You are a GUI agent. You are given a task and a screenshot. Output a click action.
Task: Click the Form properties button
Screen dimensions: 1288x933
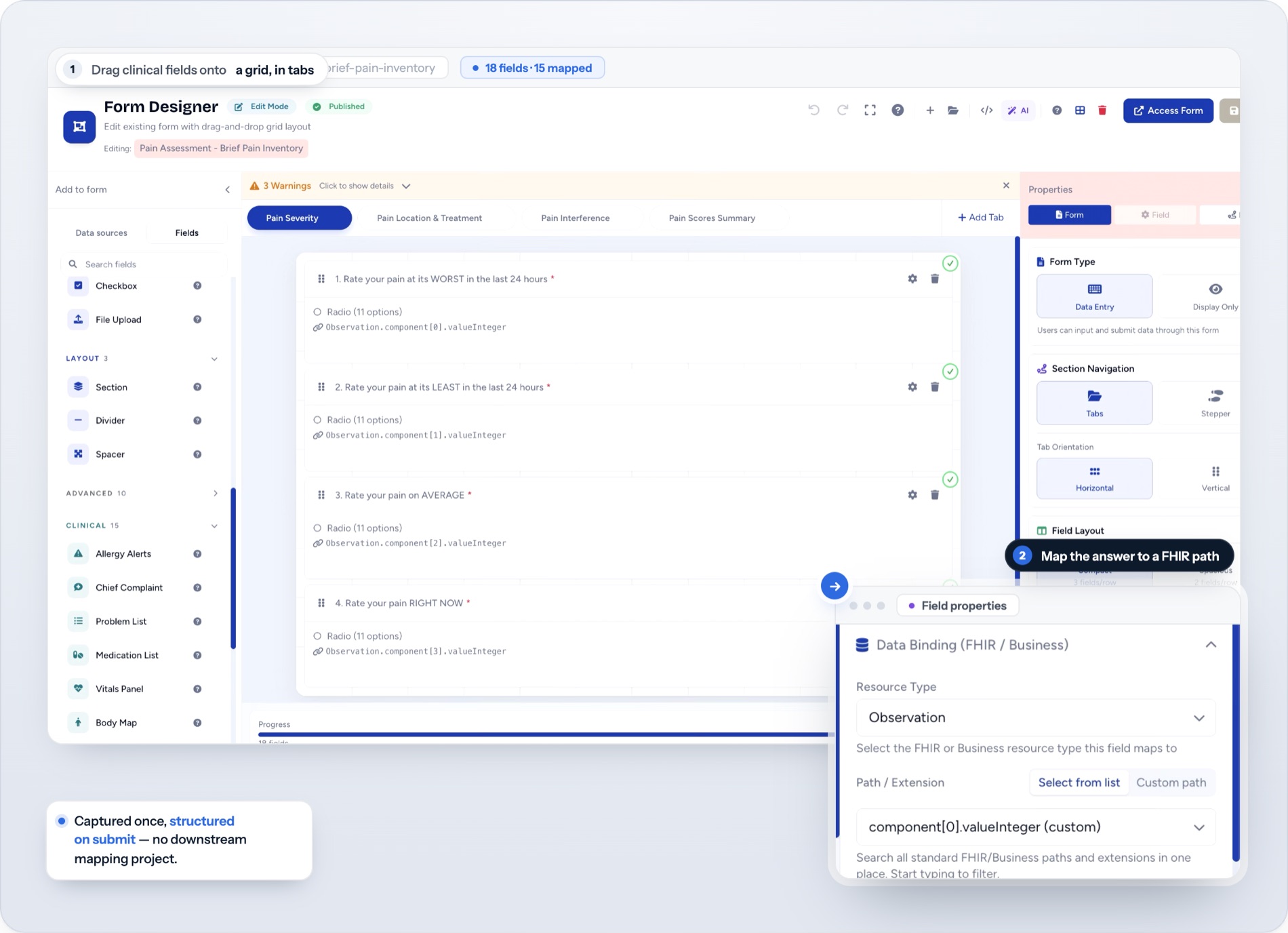(x=1069, y=215)
